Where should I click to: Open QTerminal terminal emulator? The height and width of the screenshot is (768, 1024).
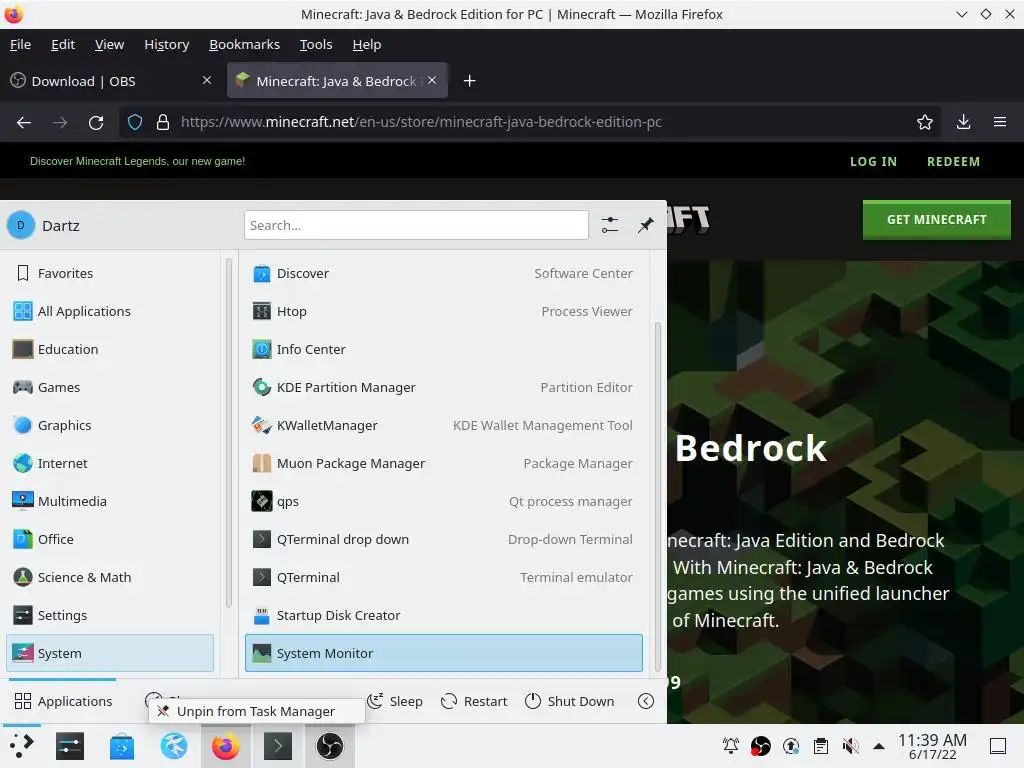[443, 577]
